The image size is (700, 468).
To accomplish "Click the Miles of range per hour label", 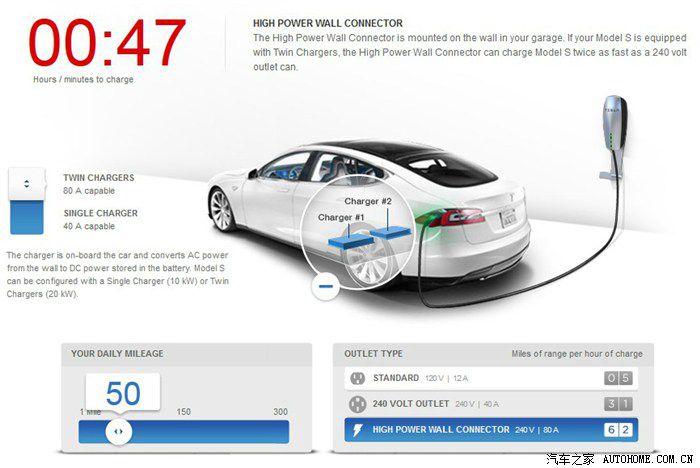I will click(x=577, y=354).
